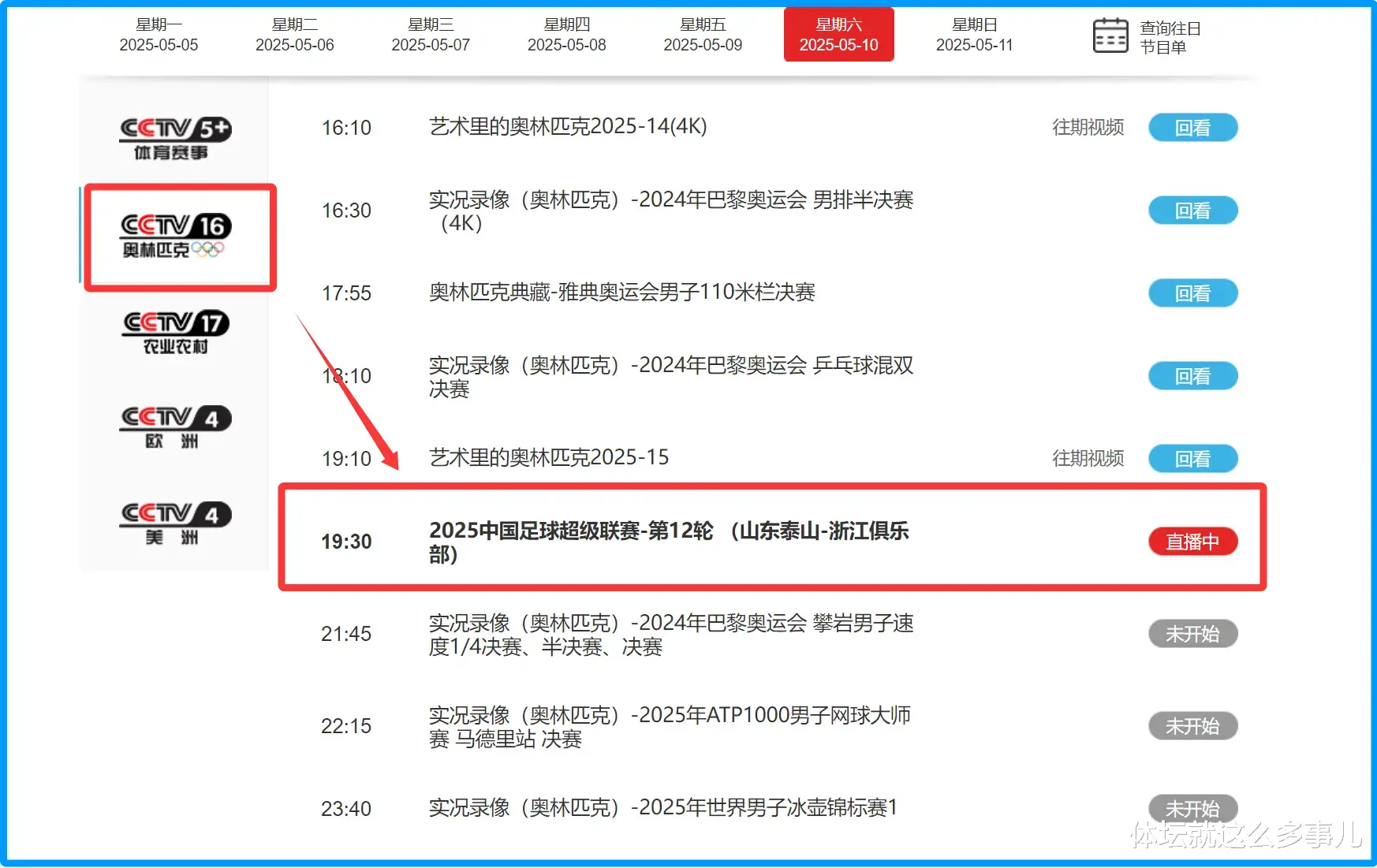
Task: Click the 男排半决赛 (4K) program title
Action: pyautogui.click(x=671, y=211)
